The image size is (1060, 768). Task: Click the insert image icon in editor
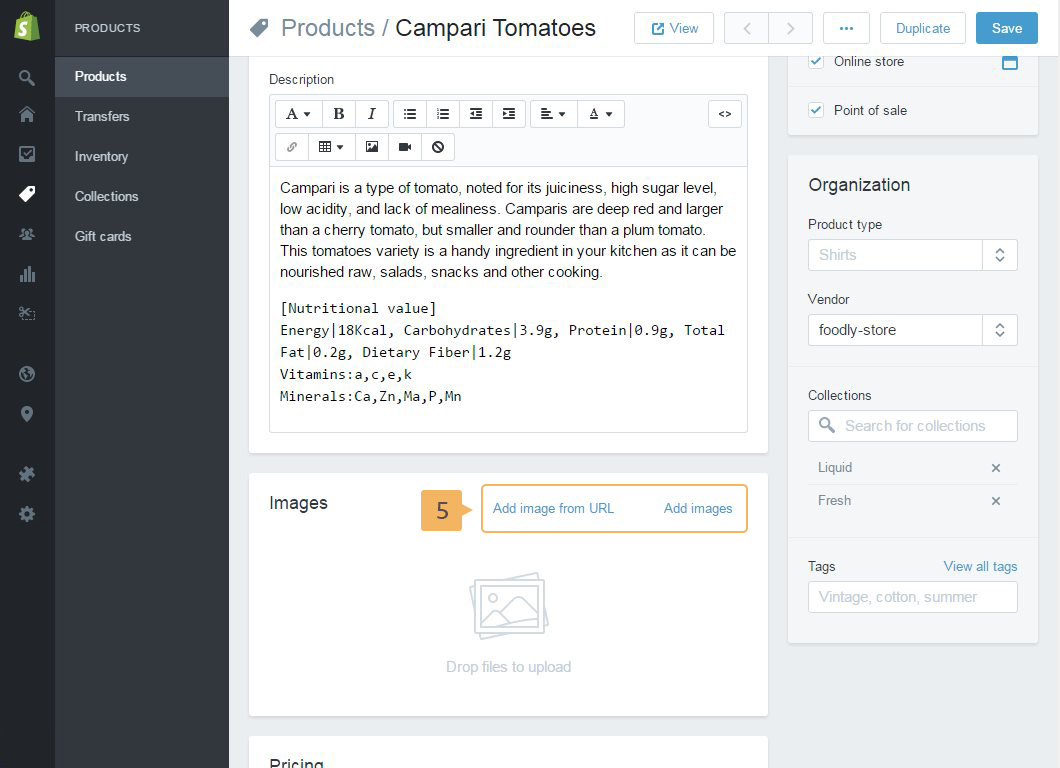[372, 147]
